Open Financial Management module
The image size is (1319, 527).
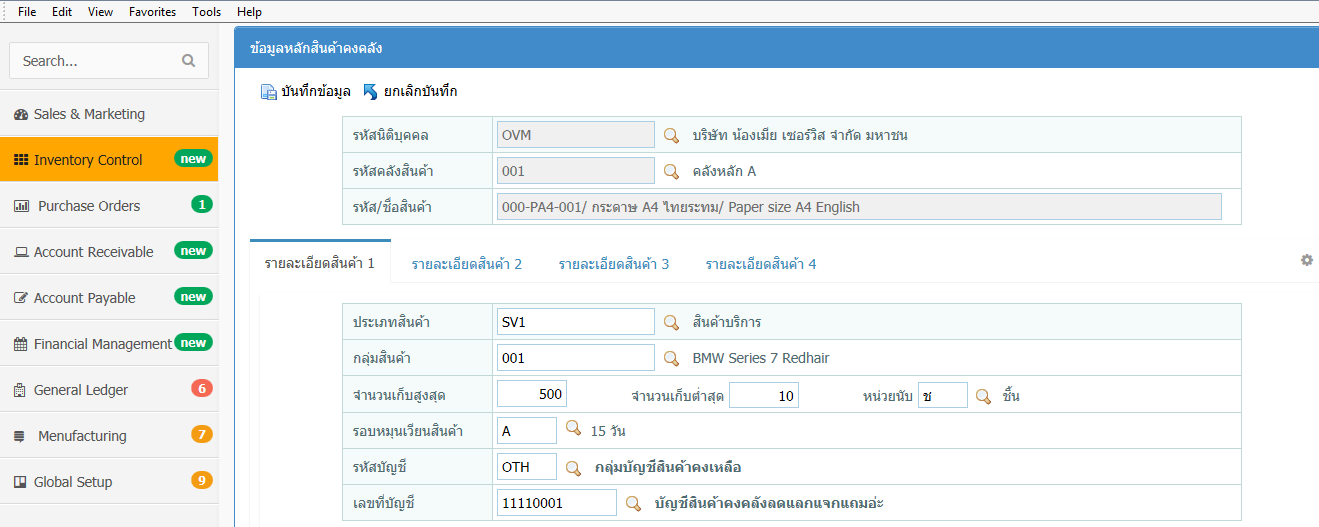tap(109, 344)
